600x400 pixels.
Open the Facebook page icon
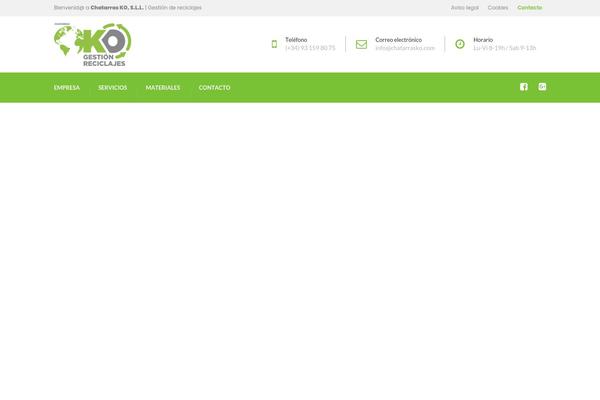524,87
